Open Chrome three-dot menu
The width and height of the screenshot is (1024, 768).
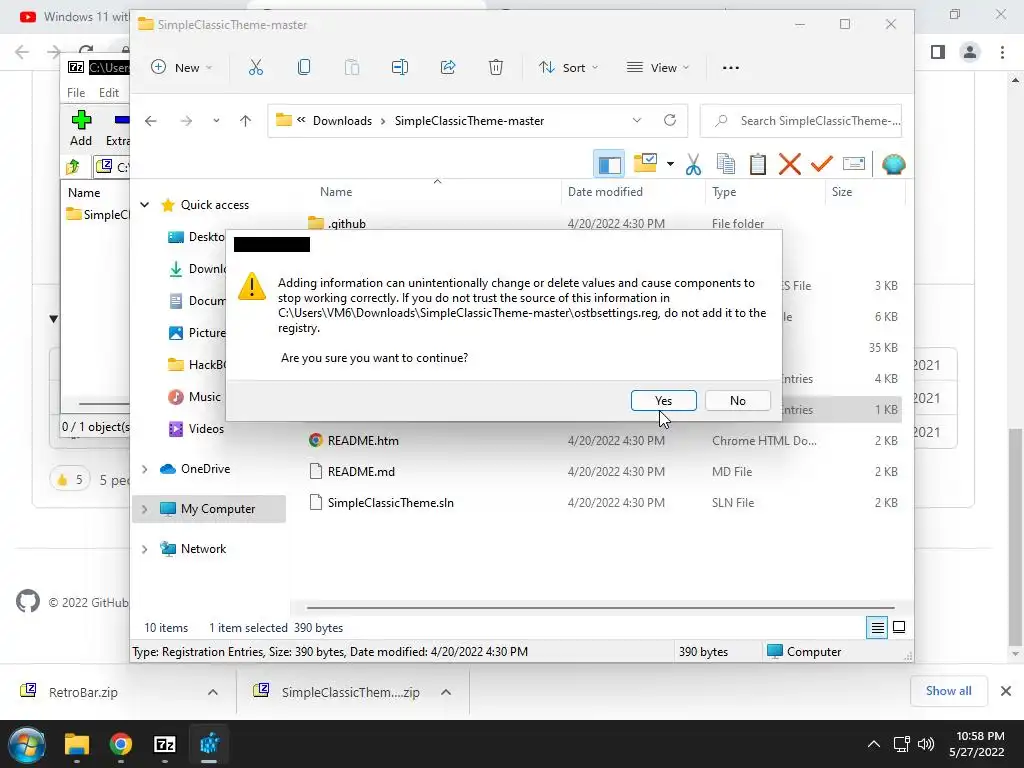tap(1002, 52)
